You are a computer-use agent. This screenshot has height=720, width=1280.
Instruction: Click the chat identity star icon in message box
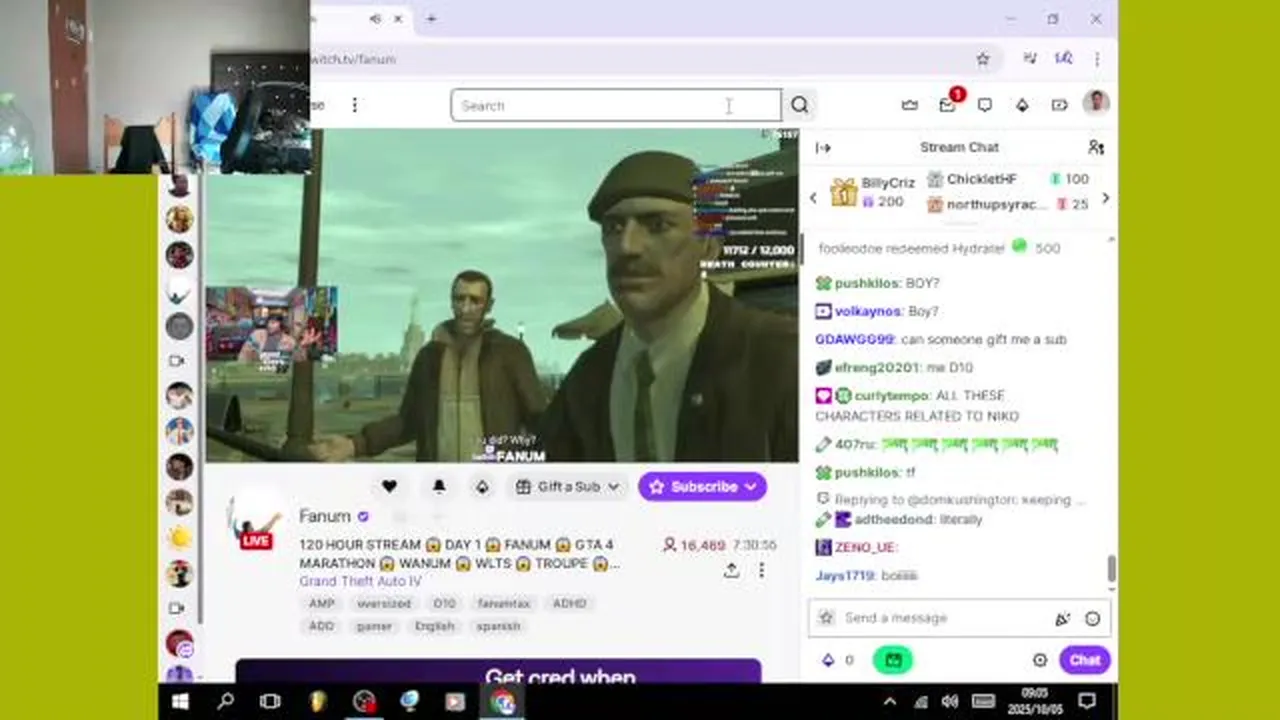[826, 618]
